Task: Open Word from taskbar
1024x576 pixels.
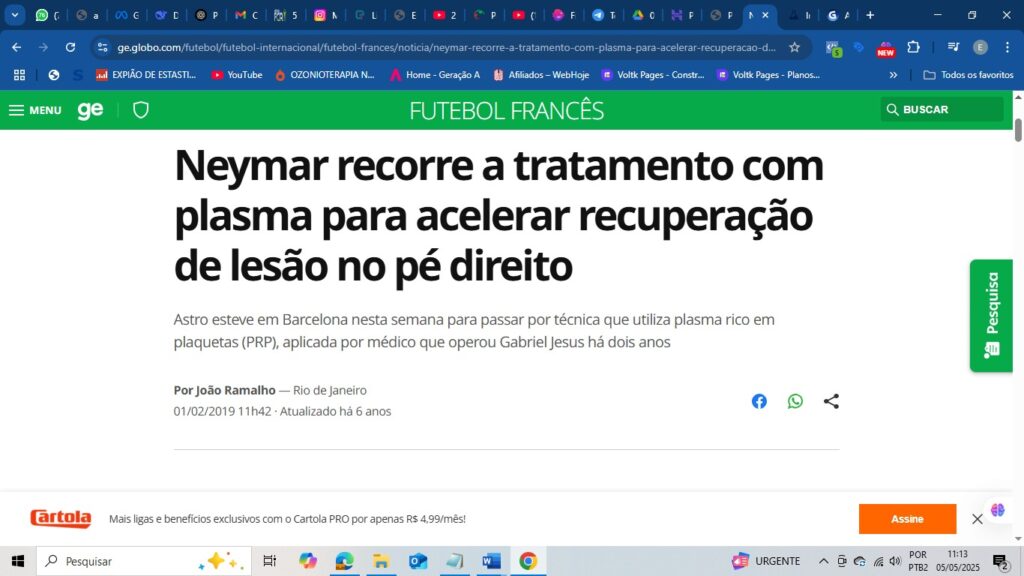Action: [x=491, y=561]
